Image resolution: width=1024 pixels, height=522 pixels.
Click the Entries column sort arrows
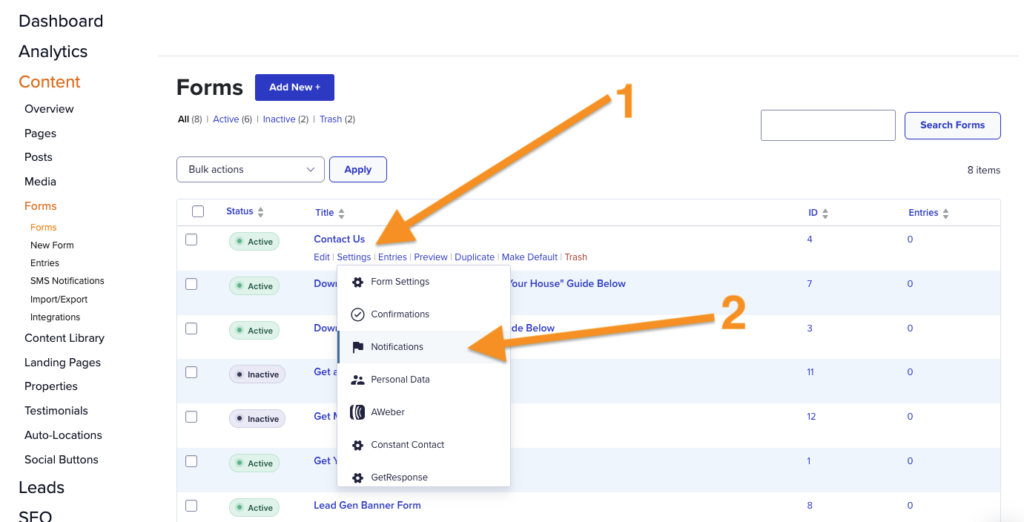click(946, 213)
